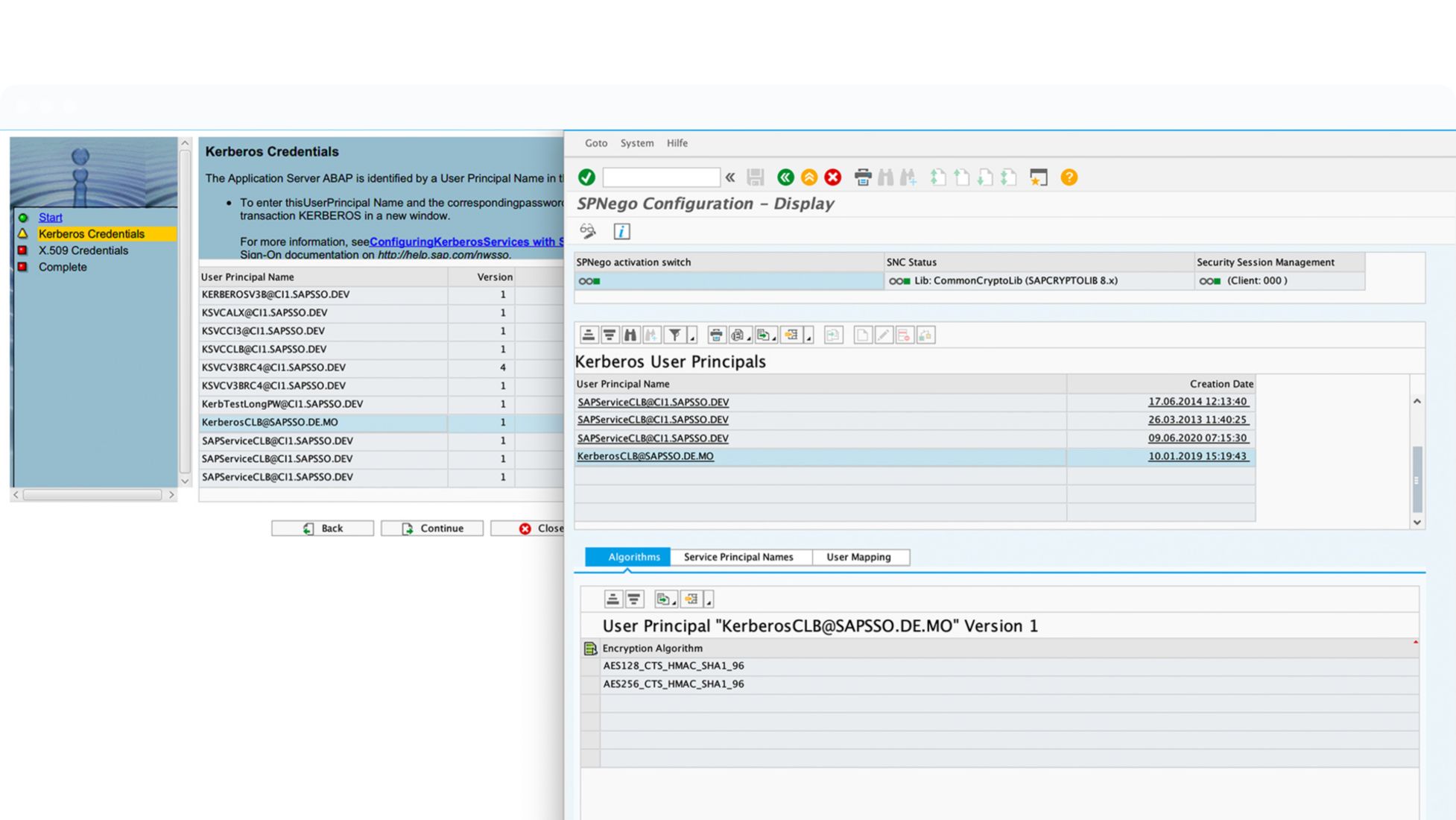Click the Security Session Management status light
This screenshot has width=1456, height=820.
[1209, 281]
